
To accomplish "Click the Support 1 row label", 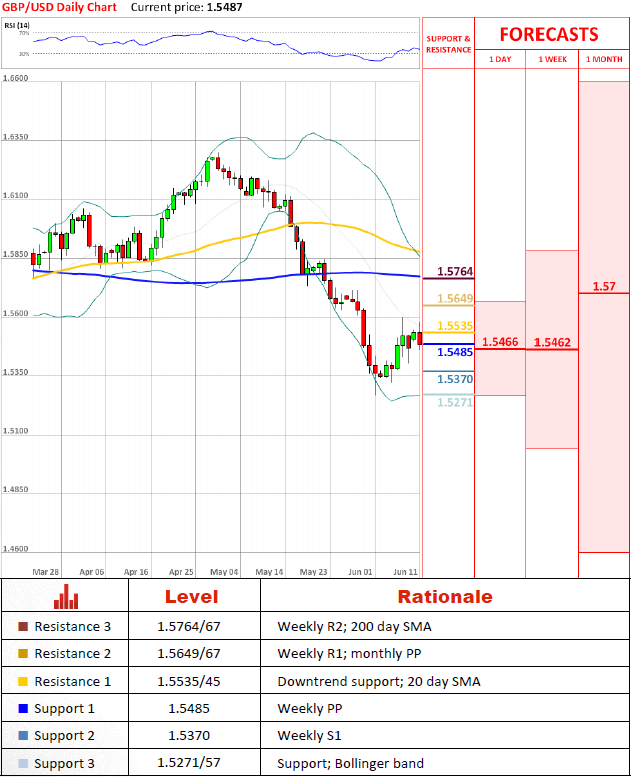I will pyautogui.click(x=64, y=709).
